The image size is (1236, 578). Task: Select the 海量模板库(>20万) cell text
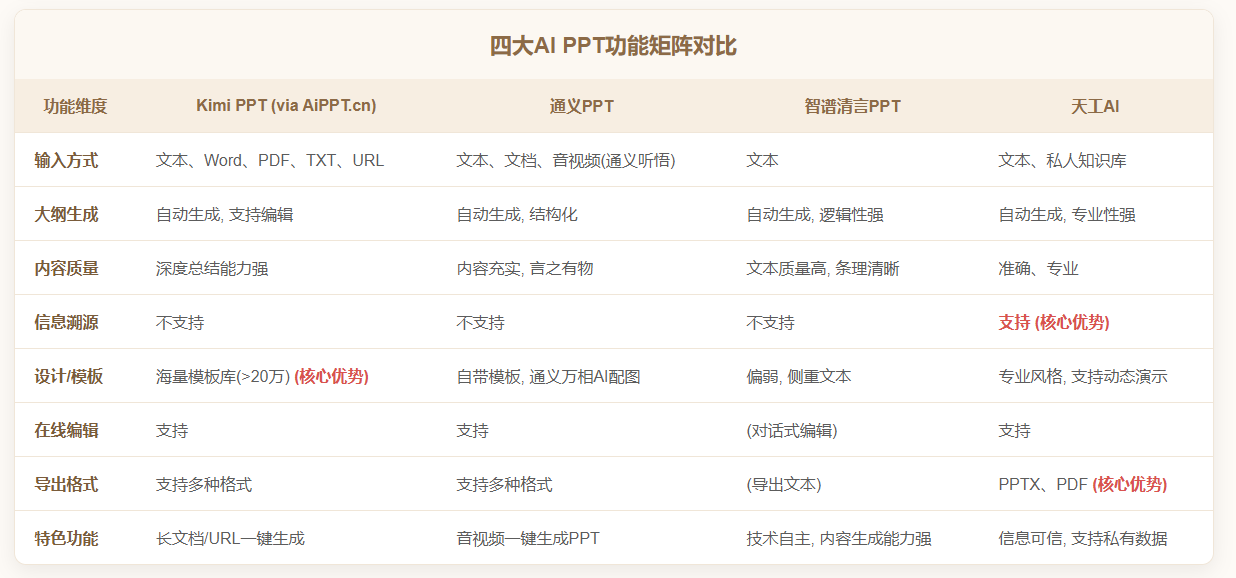pos(223,376)
